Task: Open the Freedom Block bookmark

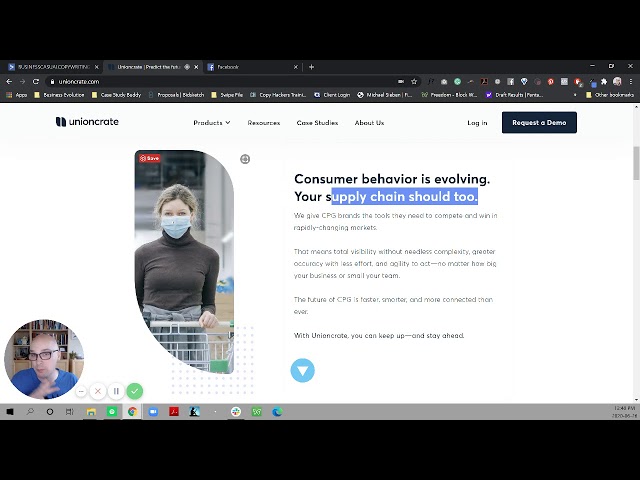Action: (449, 95)
